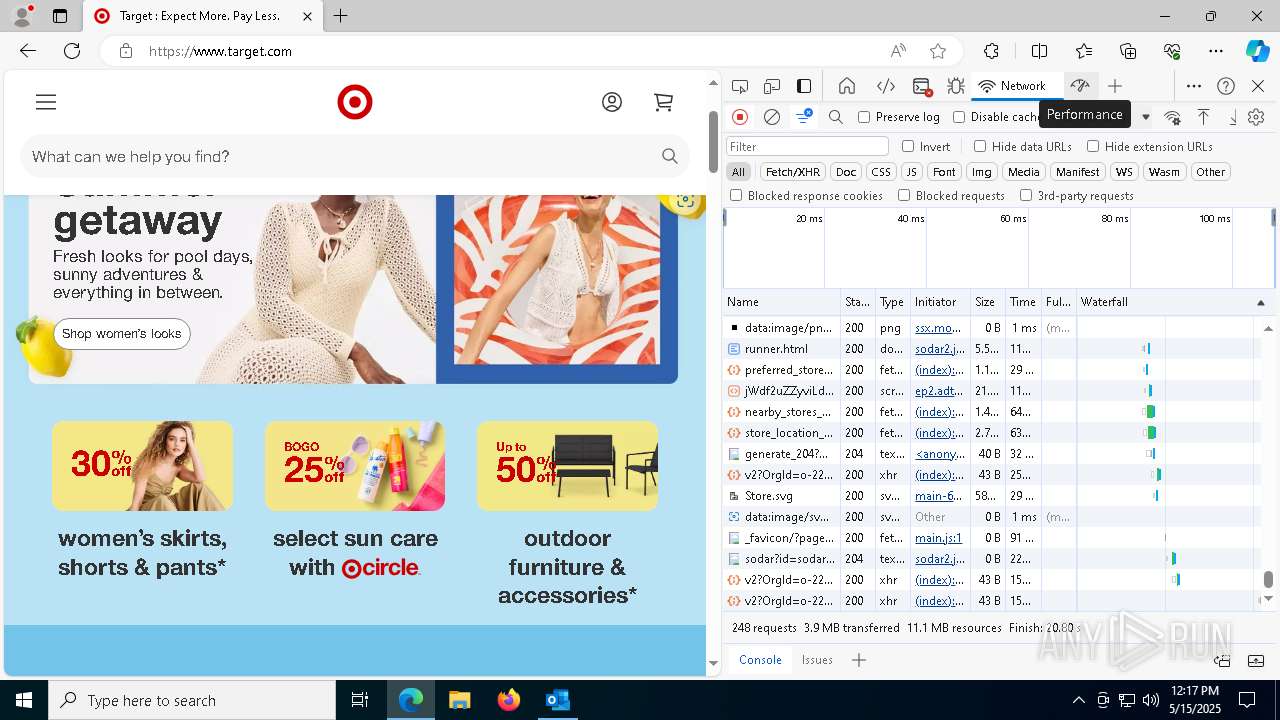Viewport: 1280px width, 720px height.
Task: Filter requests by Img type
Action: tap(982, 172)
